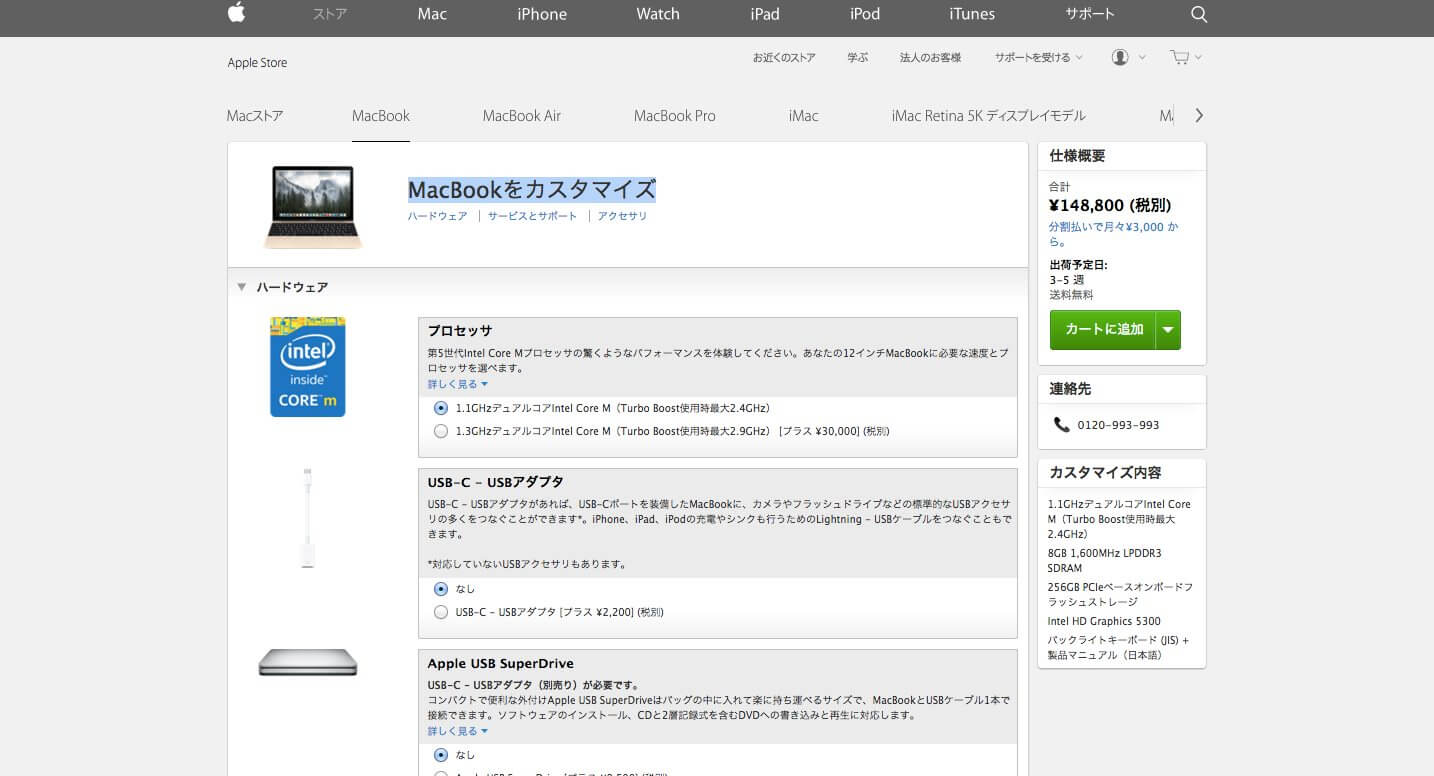The image size is (1434, 776).
Task: Open Mac in top navigation
Action: pyautogui.click(x=432, y=14)
